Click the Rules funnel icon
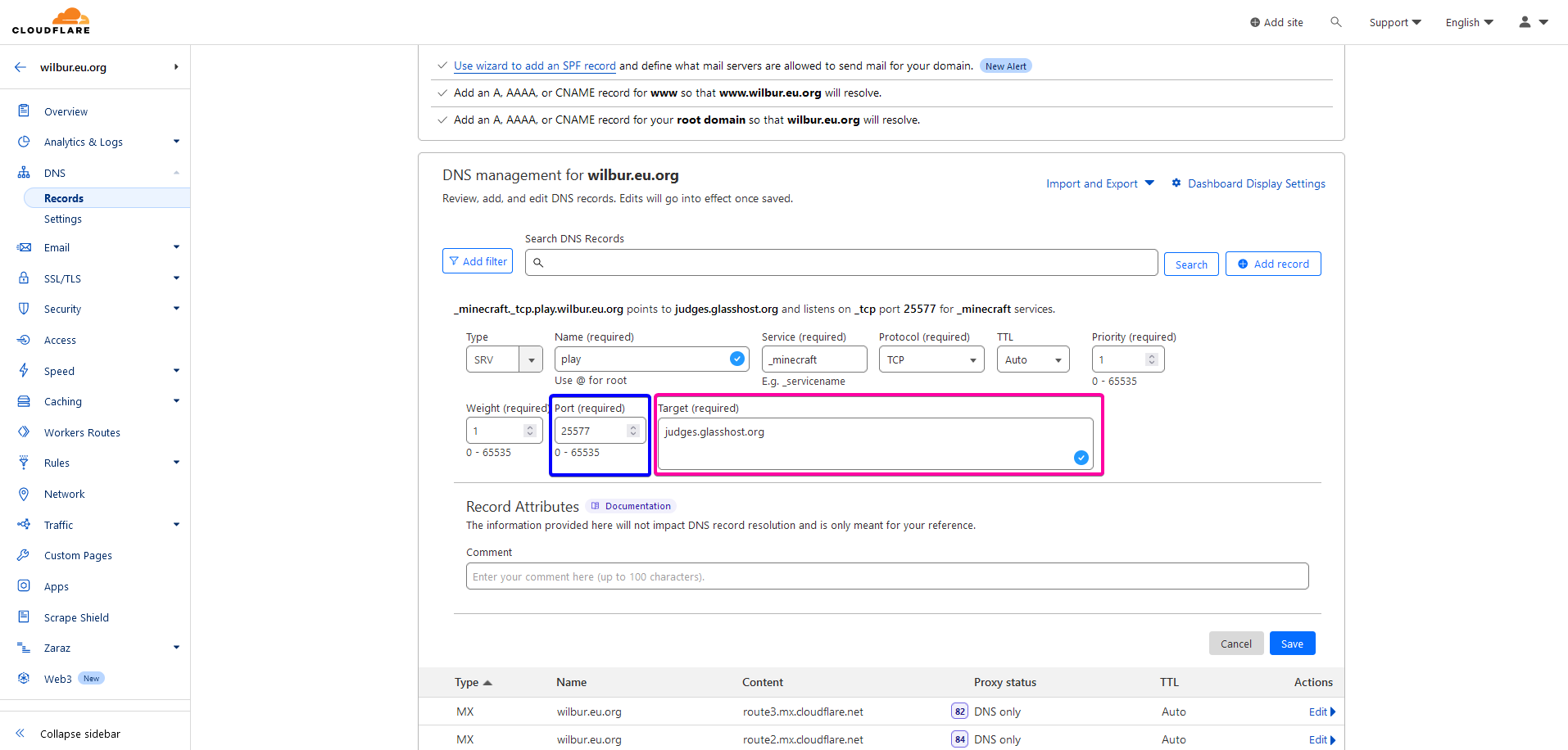1568x750 pixels. tap(24, 463)
